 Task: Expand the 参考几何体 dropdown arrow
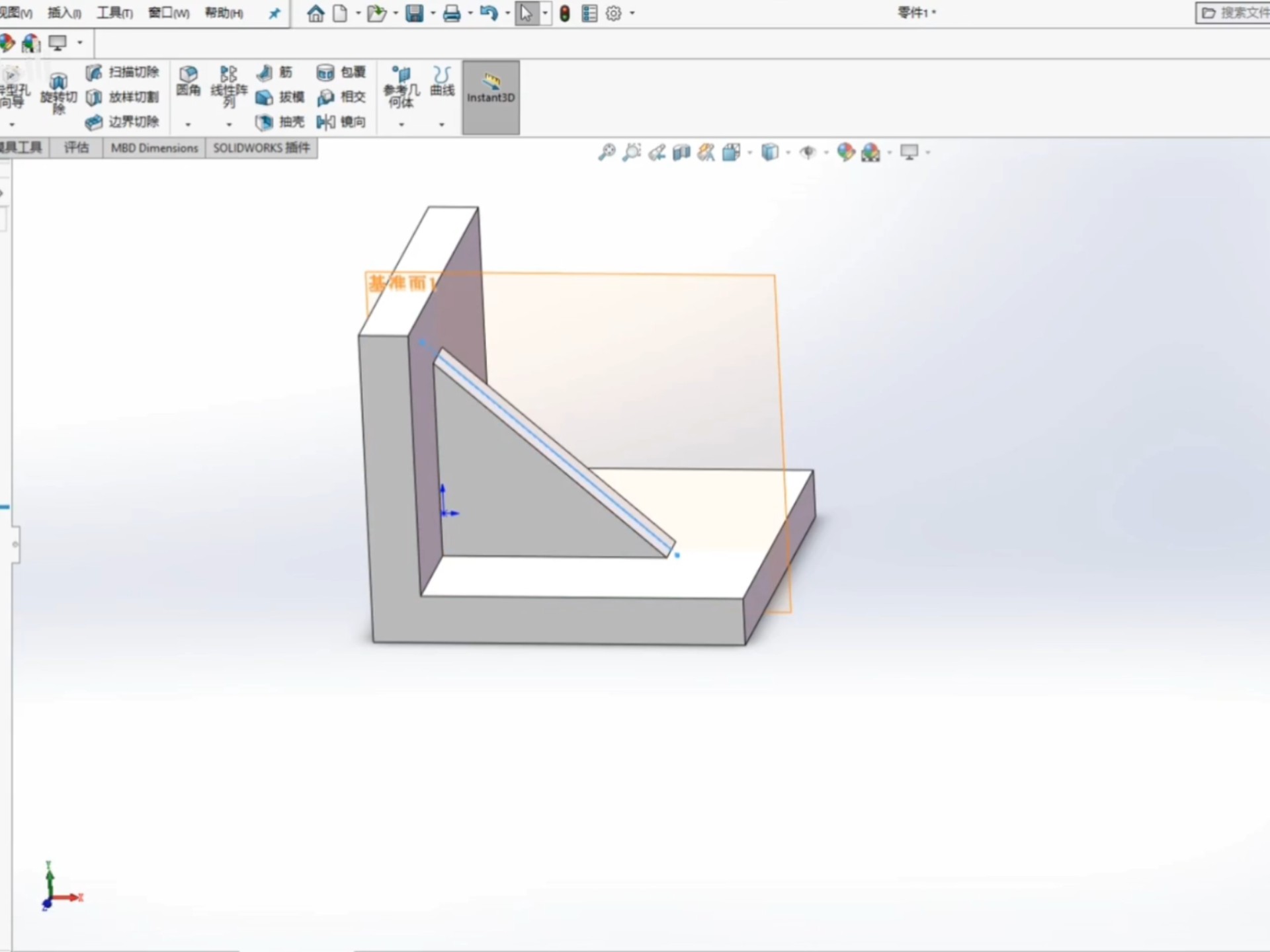[x=400, y=124]
